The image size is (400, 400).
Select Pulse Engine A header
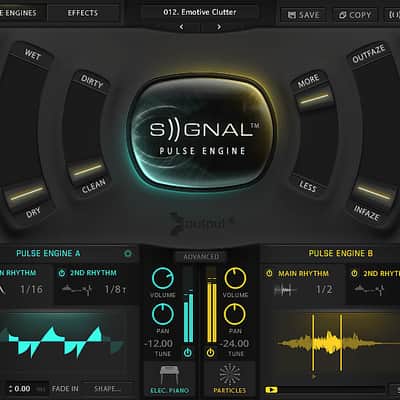click(x=48, y=253)
